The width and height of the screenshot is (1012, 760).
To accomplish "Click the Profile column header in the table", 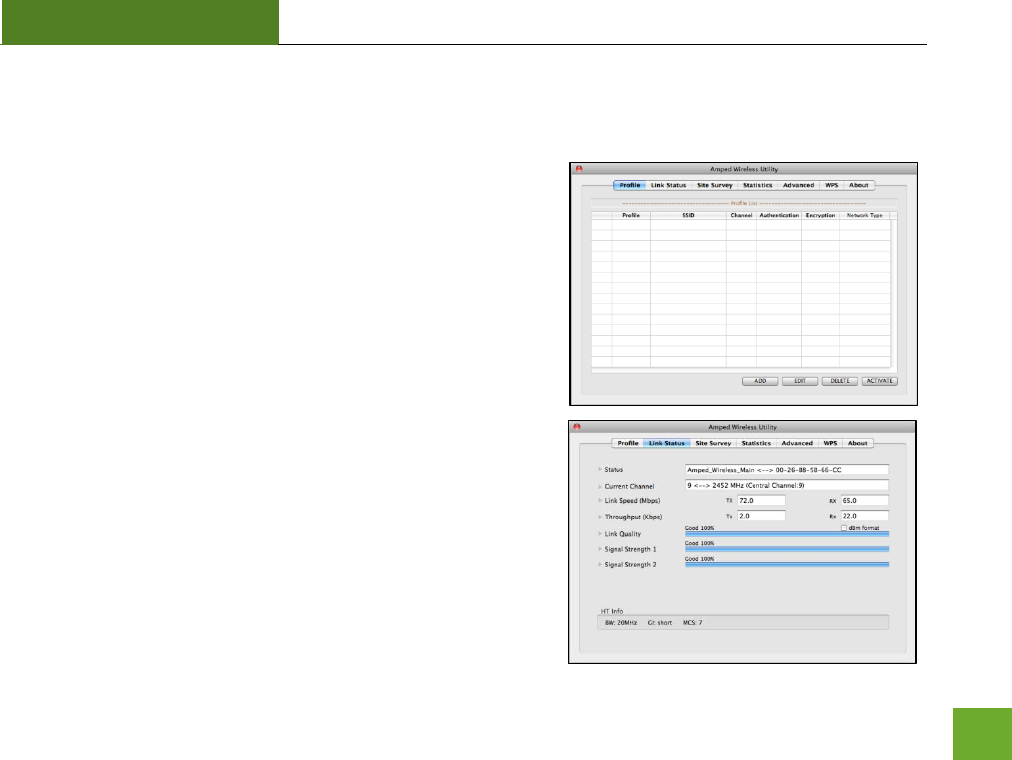I will (x=631, y=215).
